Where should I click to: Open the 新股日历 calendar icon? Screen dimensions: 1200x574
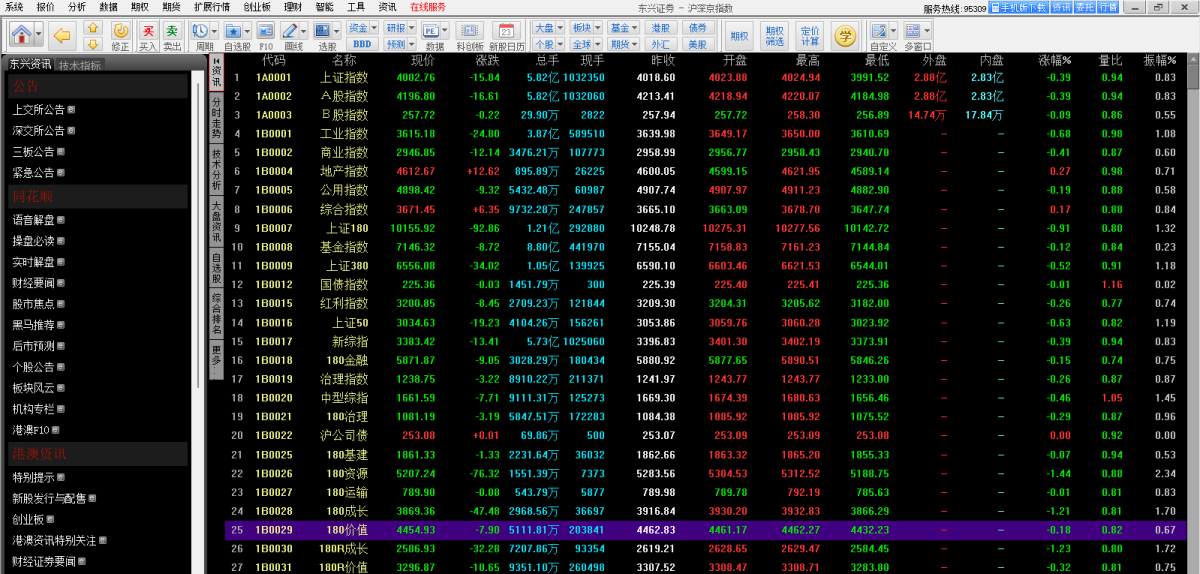[507, 35]
